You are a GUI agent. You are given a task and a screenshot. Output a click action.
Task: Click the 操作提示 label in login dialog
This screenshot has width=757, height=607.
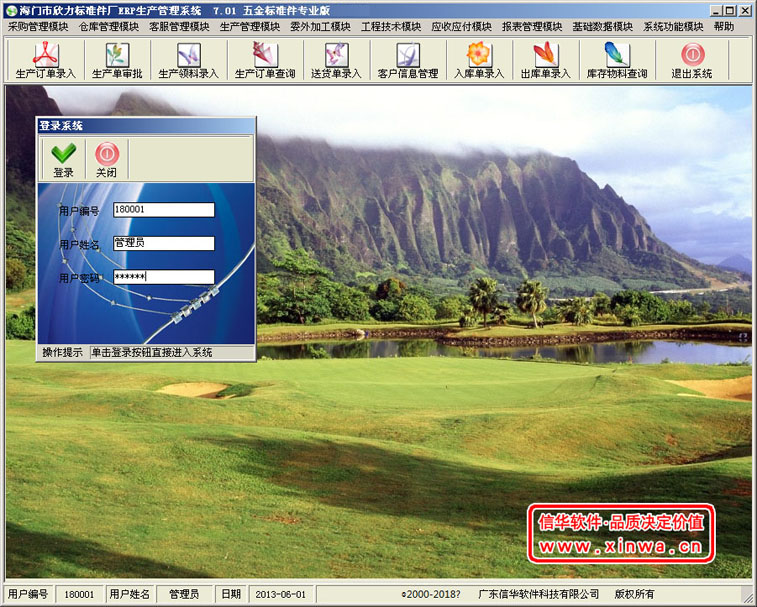click(x=63, y=353)
